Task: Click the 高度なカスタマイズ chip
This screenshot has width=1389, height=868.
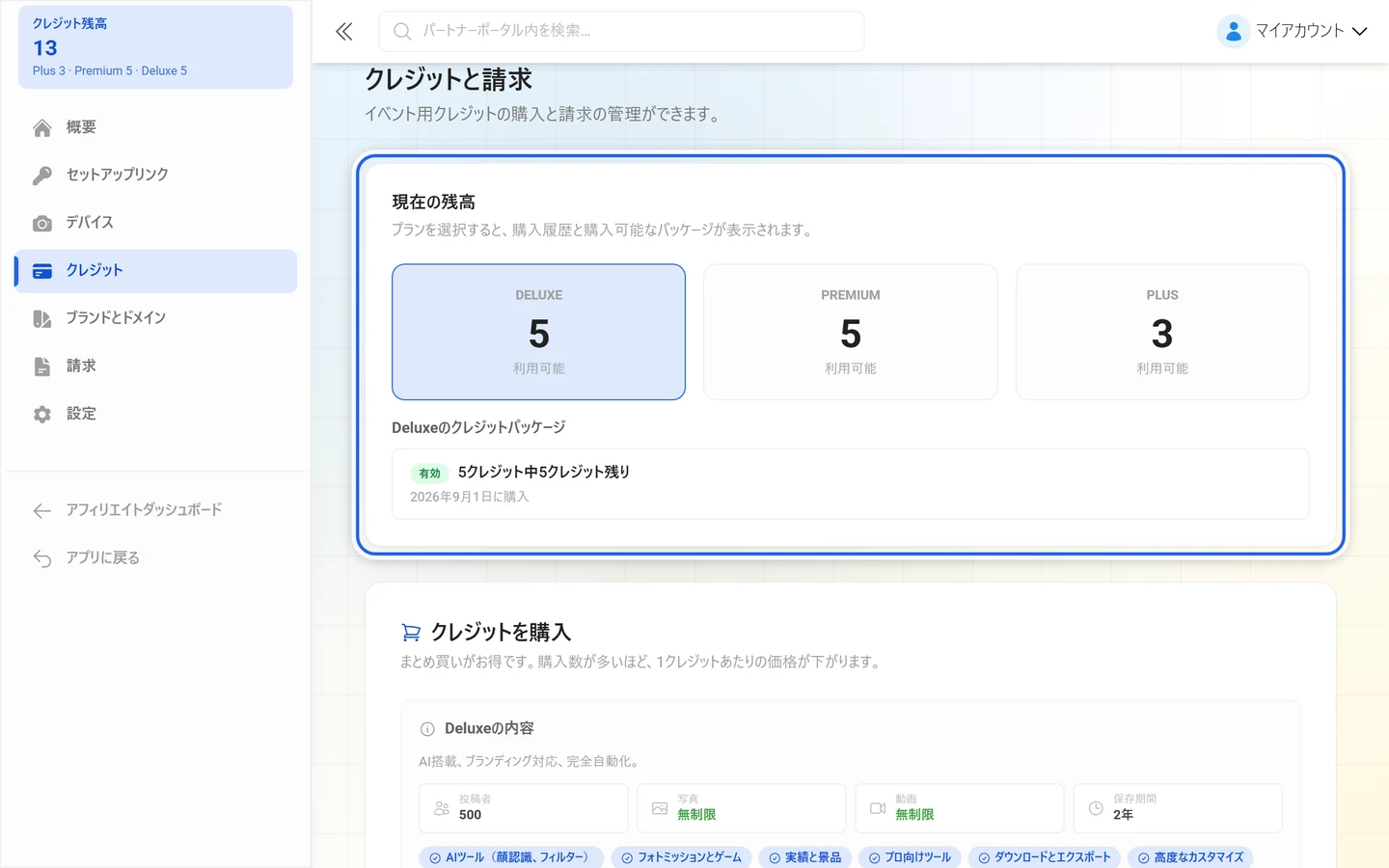Action: click(x=1191, y=857)
